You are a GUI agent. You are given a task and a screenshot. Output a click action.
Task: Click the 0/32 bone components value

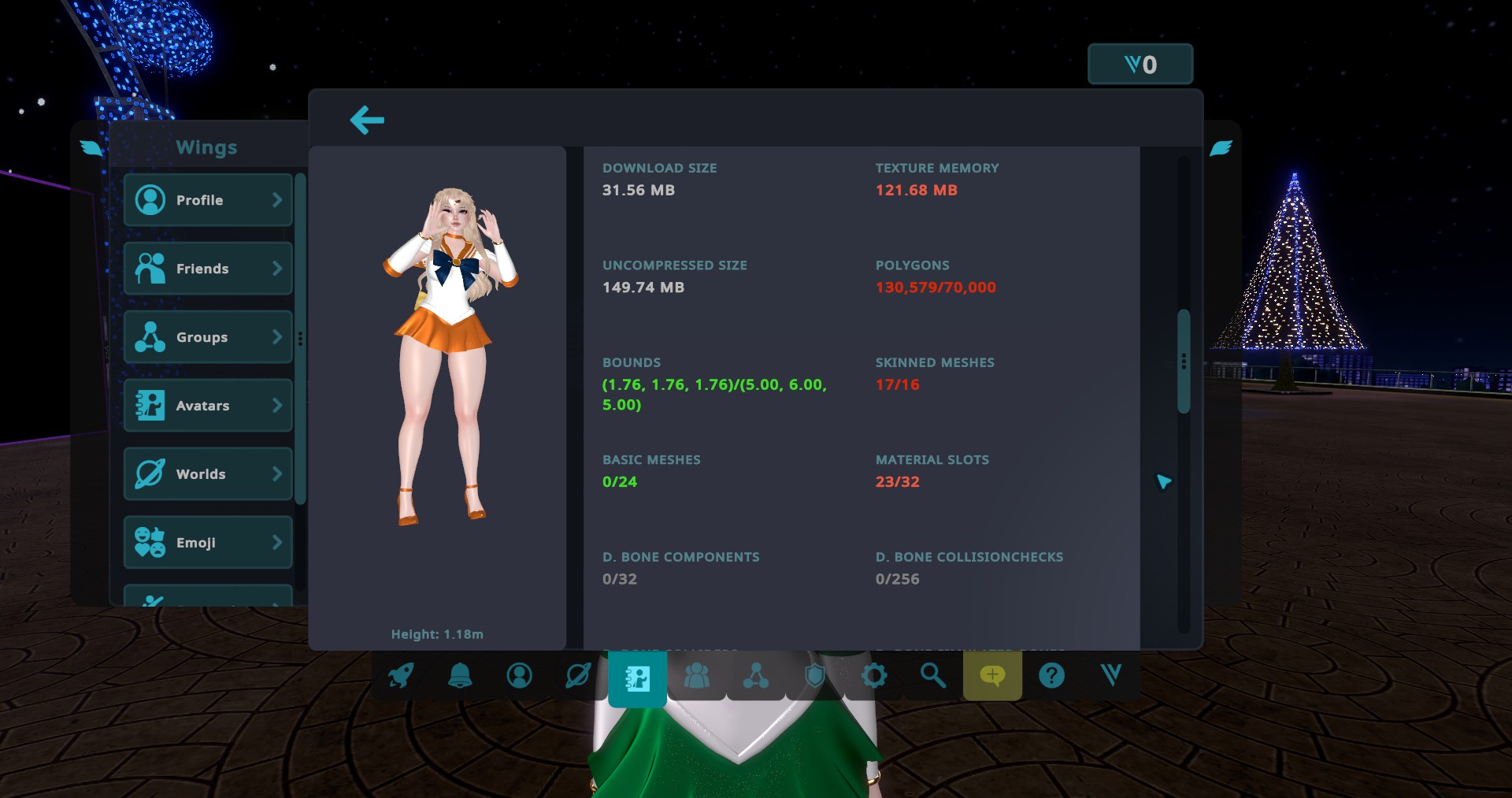[x=620, y=579]
